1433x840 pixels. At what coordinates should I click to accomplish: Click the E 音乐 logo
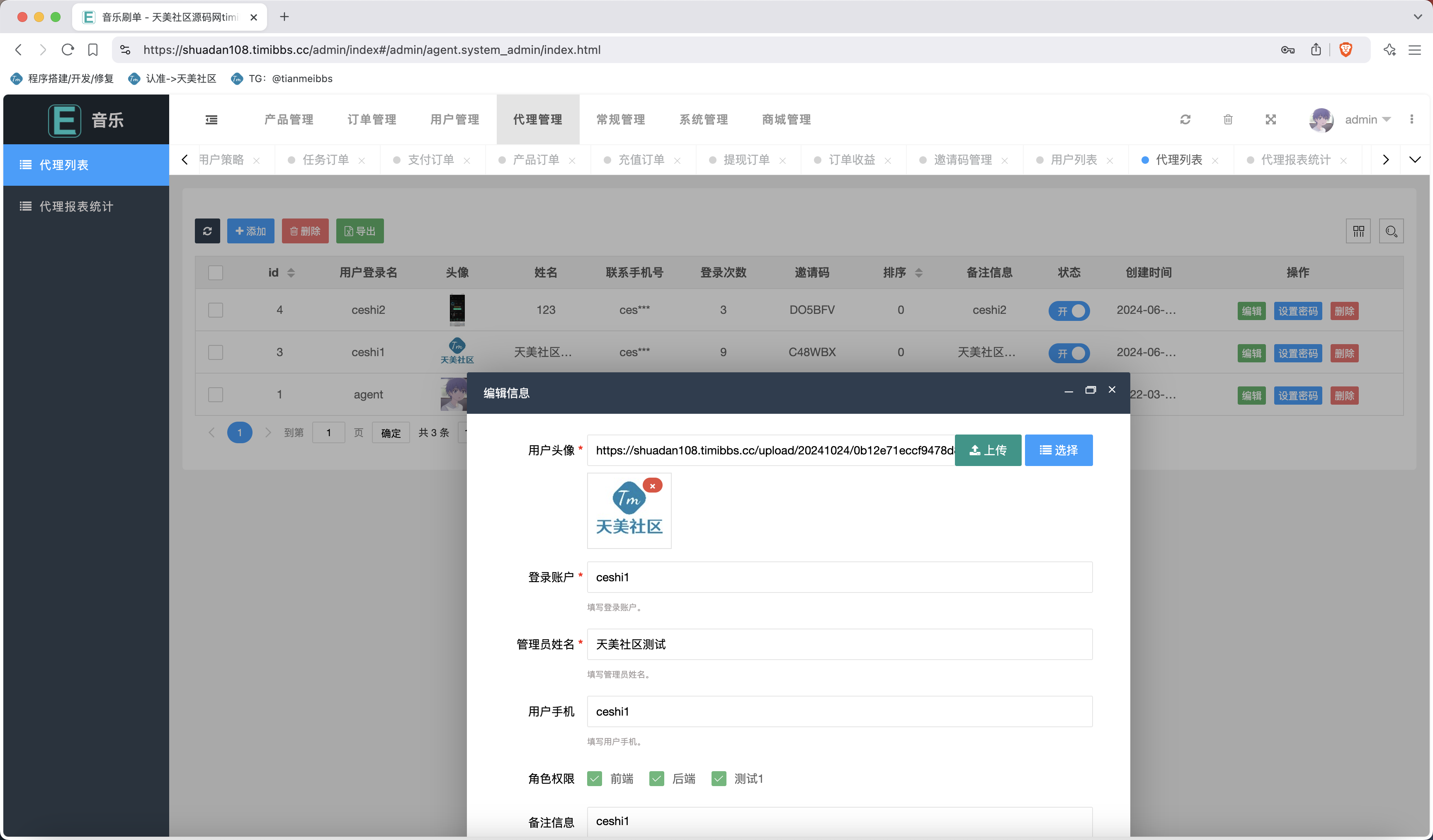tap(86, 120)
